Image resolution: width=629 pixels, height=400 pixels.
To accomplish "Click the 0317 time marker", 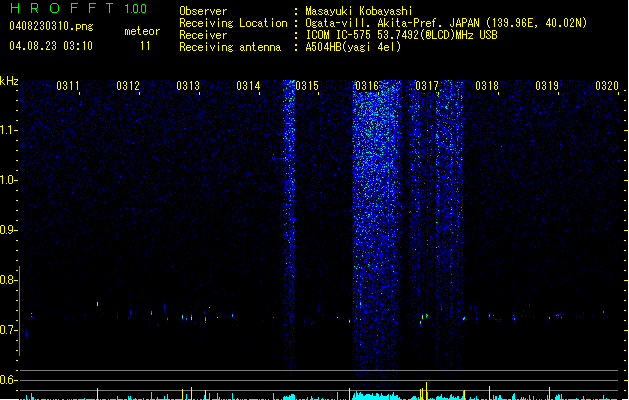I will [x=427, y=86].
